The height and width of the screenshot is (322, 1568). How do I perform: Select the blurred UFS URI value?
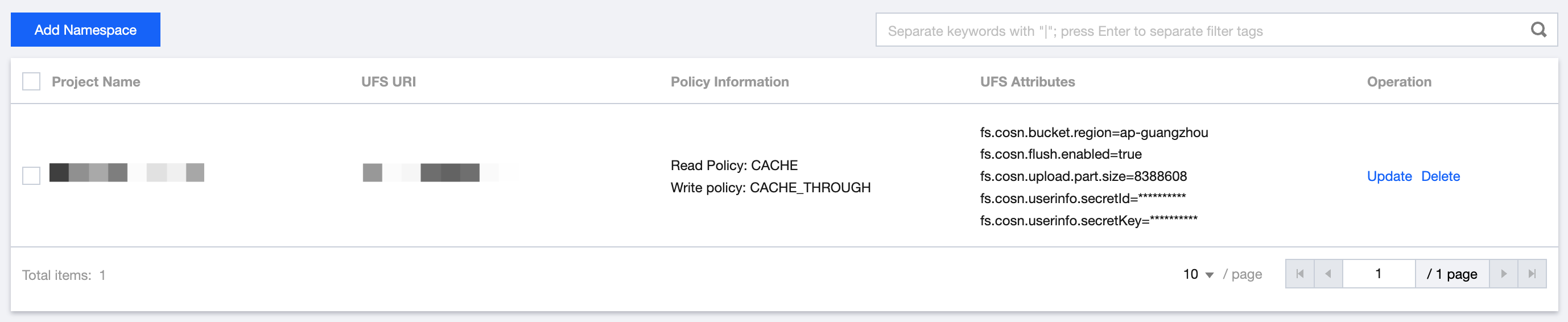[439, 173]
